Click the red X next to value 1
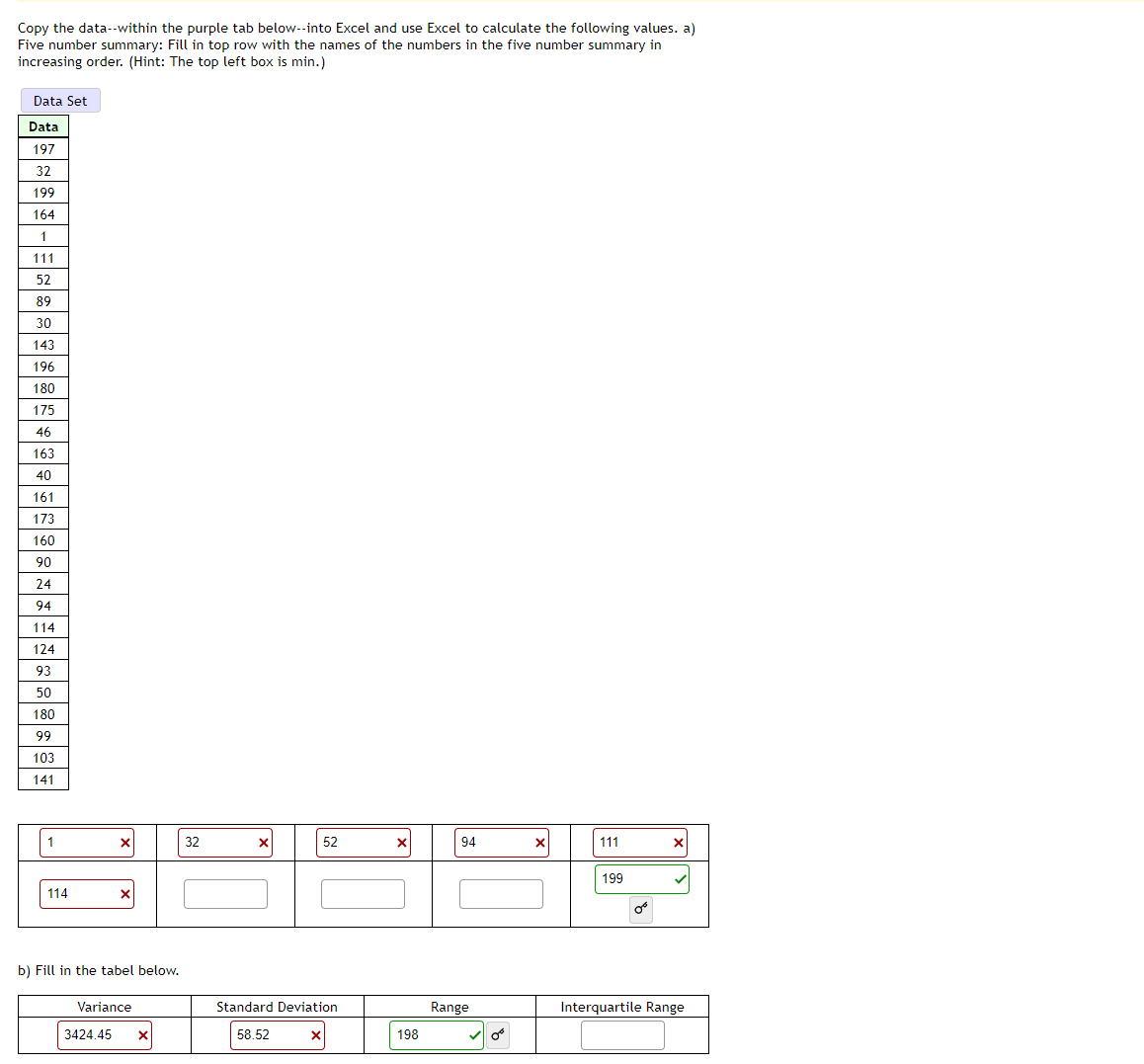This screenshot has height=1064, width=1144. [x=124, y=843]
